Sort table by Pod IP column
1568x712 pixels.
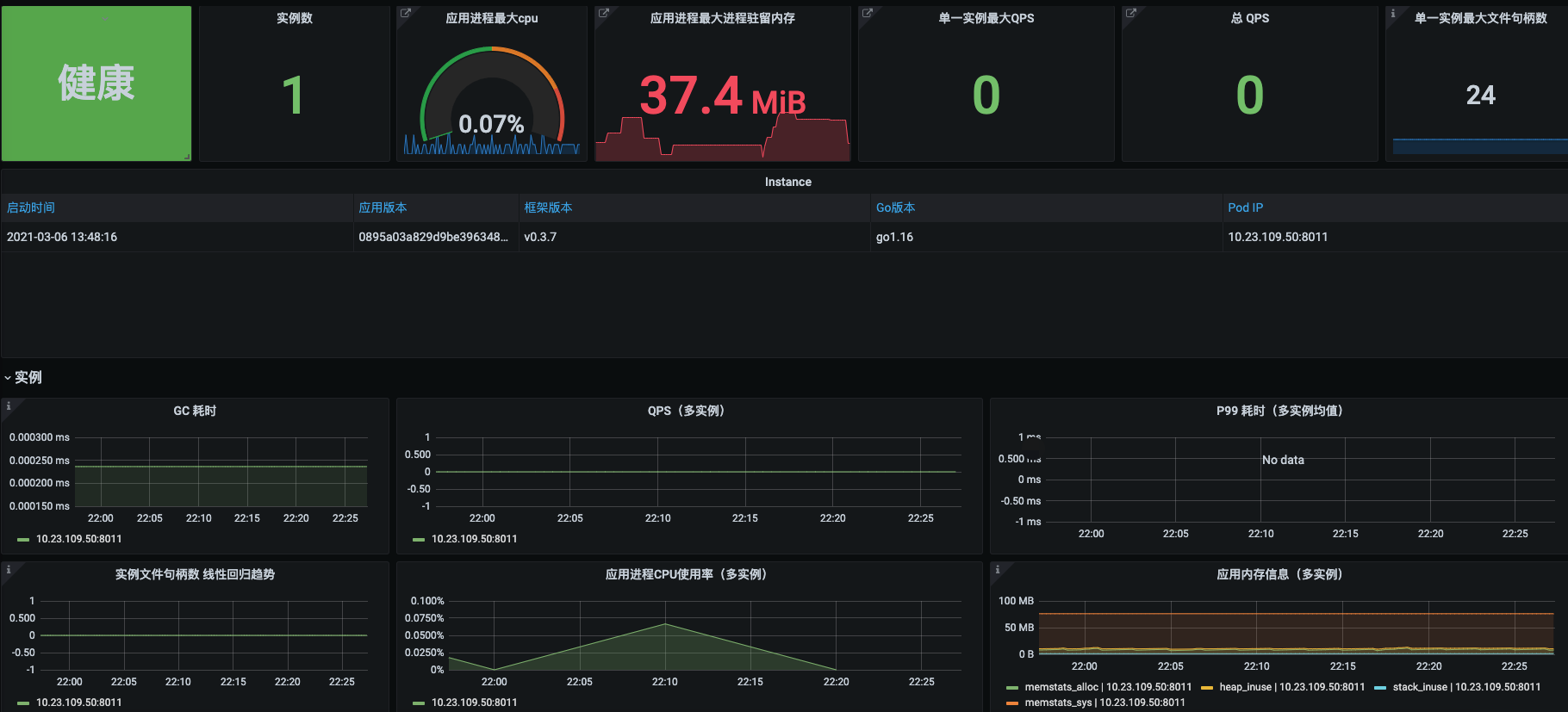(x=1245, y=207)
